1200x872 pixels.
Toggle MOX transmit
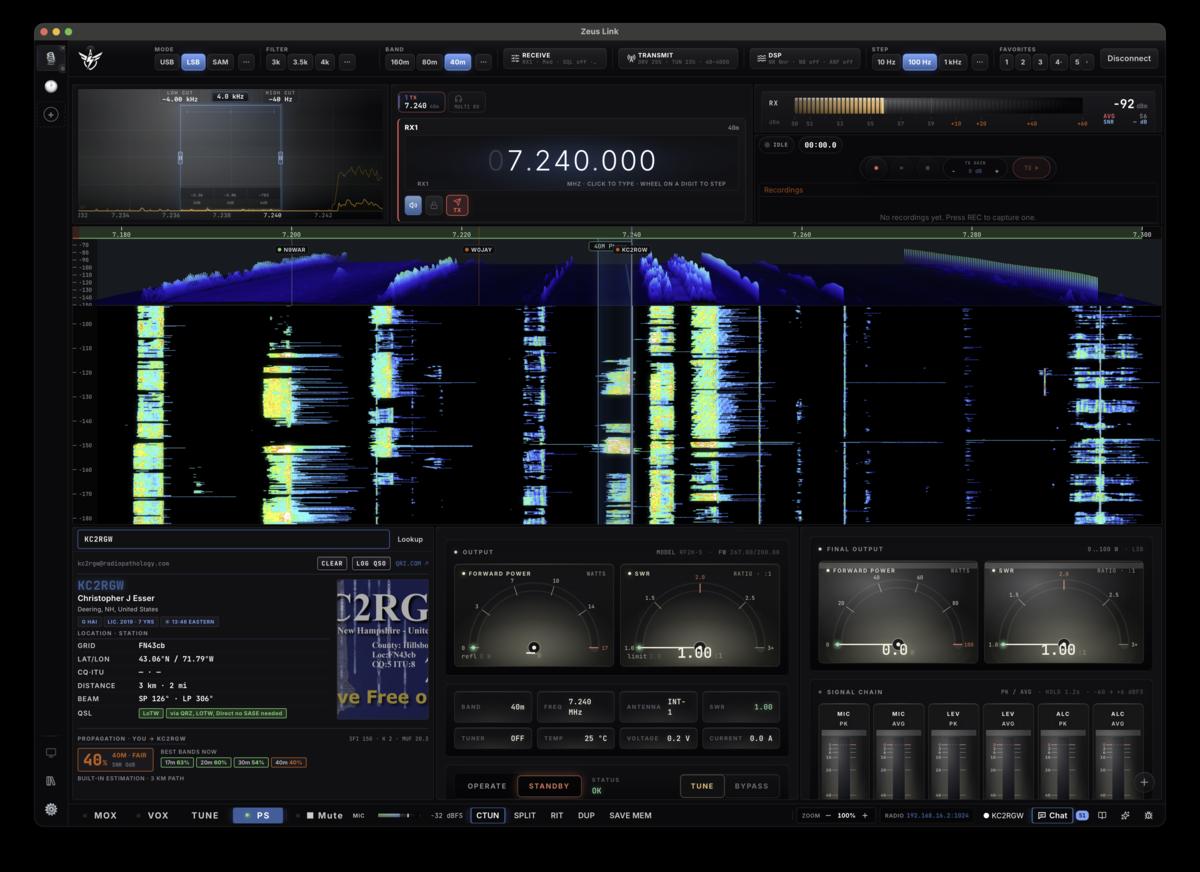pyautogui.click(x=99, y=815)
